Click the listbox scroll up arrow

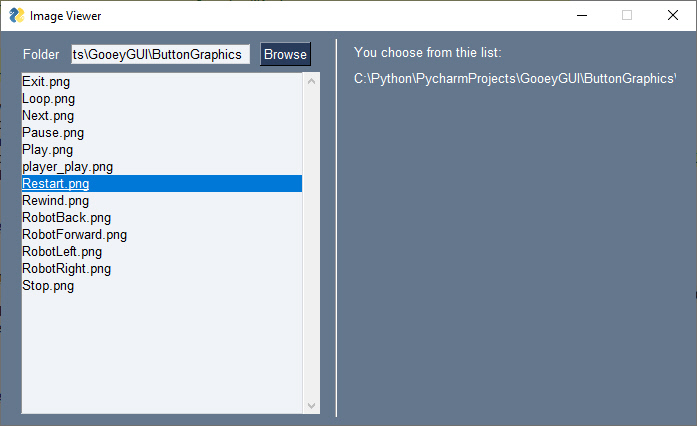[x=311, y=81]
